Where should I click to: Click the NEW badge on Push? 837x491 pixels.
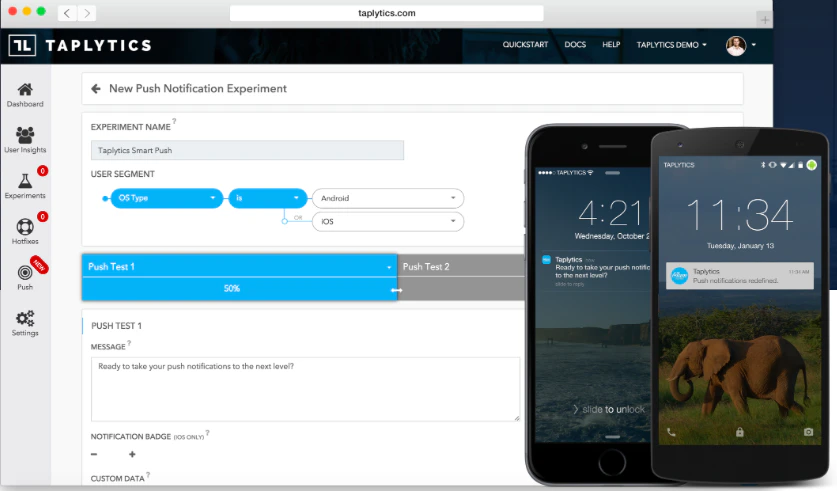(39, 265)
